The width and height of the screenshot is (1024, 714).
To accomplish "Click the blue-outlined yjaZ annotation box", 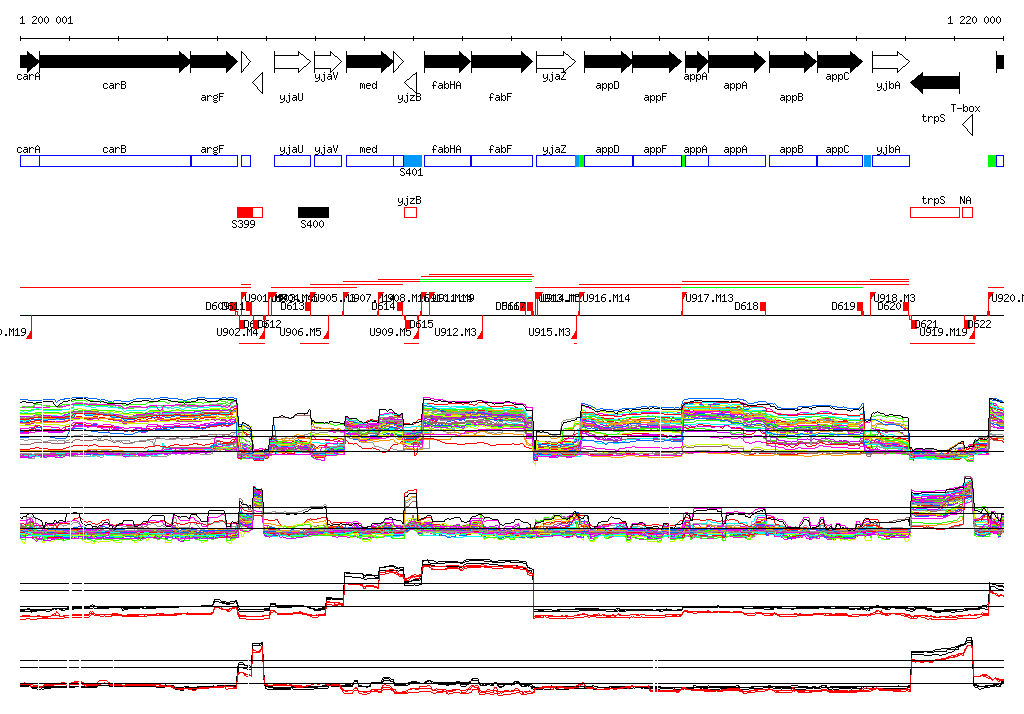I will tap(556, 161).
